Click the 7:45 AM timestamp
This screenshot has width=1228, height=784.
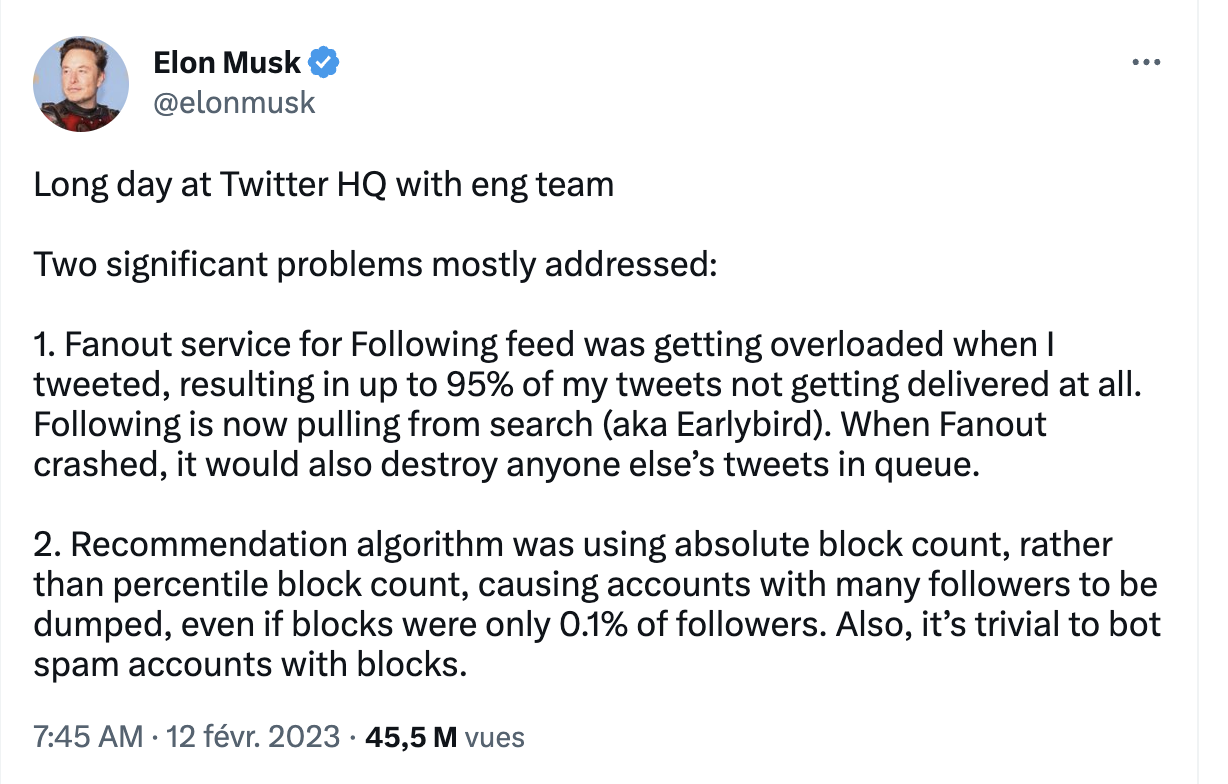(x=88, y=738)
